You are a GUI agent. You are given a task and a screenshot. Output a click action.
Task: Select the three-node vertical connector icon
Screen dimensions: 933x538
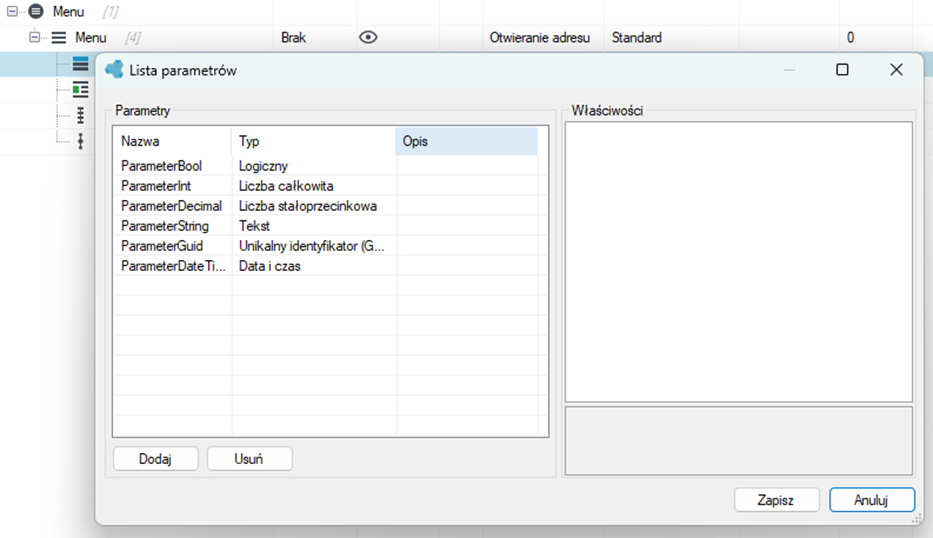click(x=80, y=115)
